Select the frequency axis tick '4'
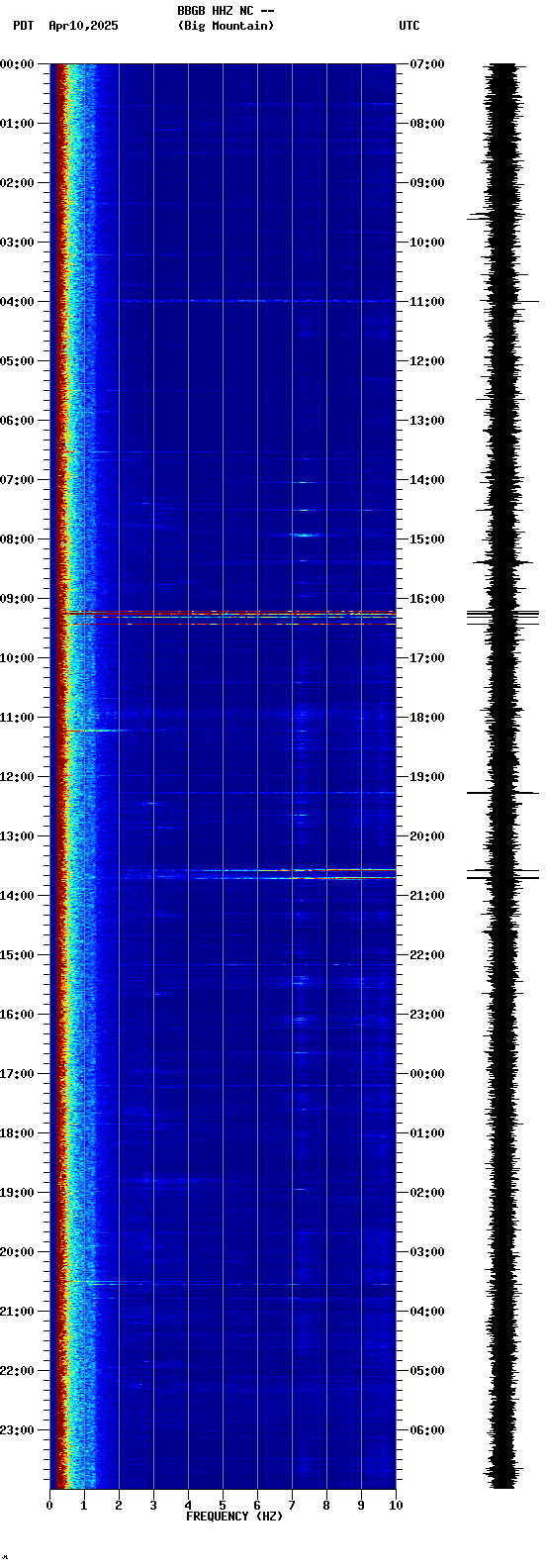This screenshot has height=1568, width=546. [x=188, y=1506]
